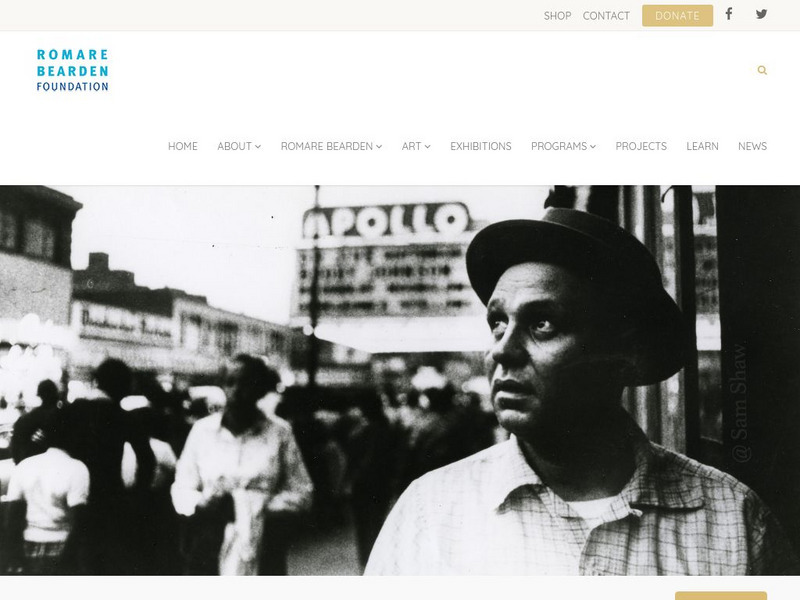The image size is (800, 600).
Task: Open the News navigation item
Action: [752, 146]
